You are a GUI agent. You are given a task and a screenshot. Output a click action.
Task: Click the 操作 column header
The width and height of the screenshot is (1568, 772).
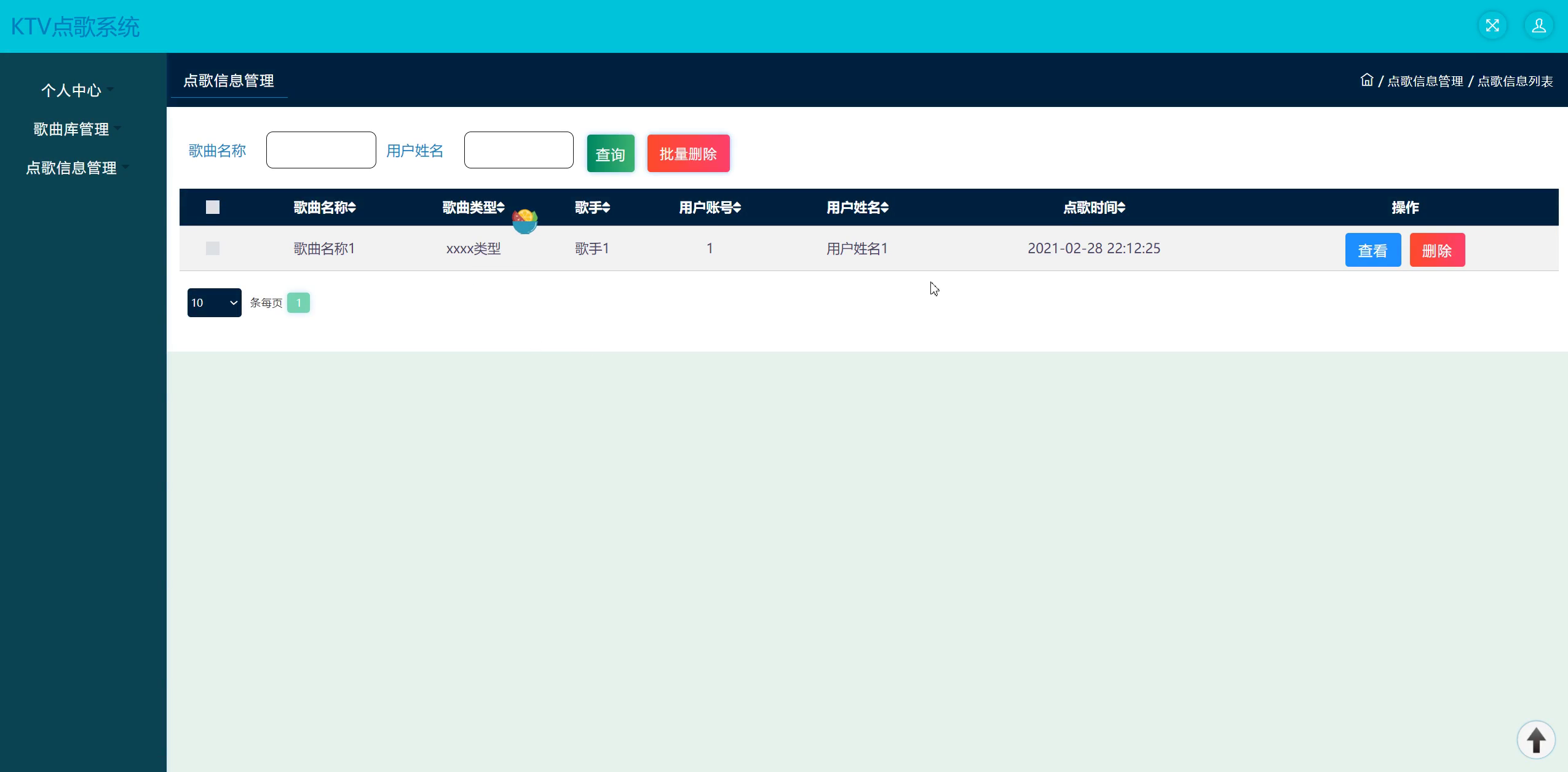click(1405, 208)
